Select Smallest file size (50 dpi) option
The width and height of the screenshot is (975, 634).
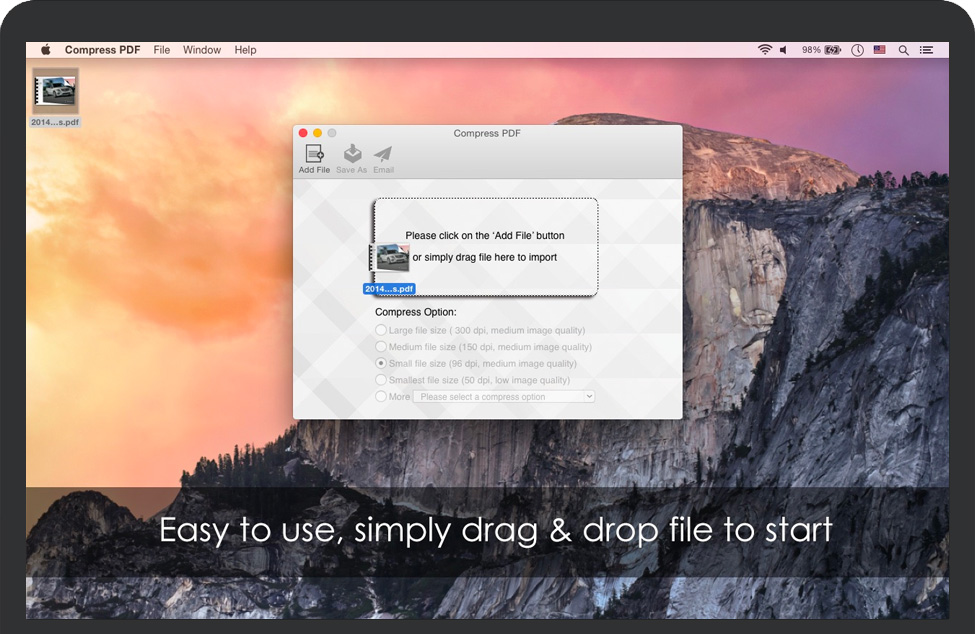[x=381, y=380]
